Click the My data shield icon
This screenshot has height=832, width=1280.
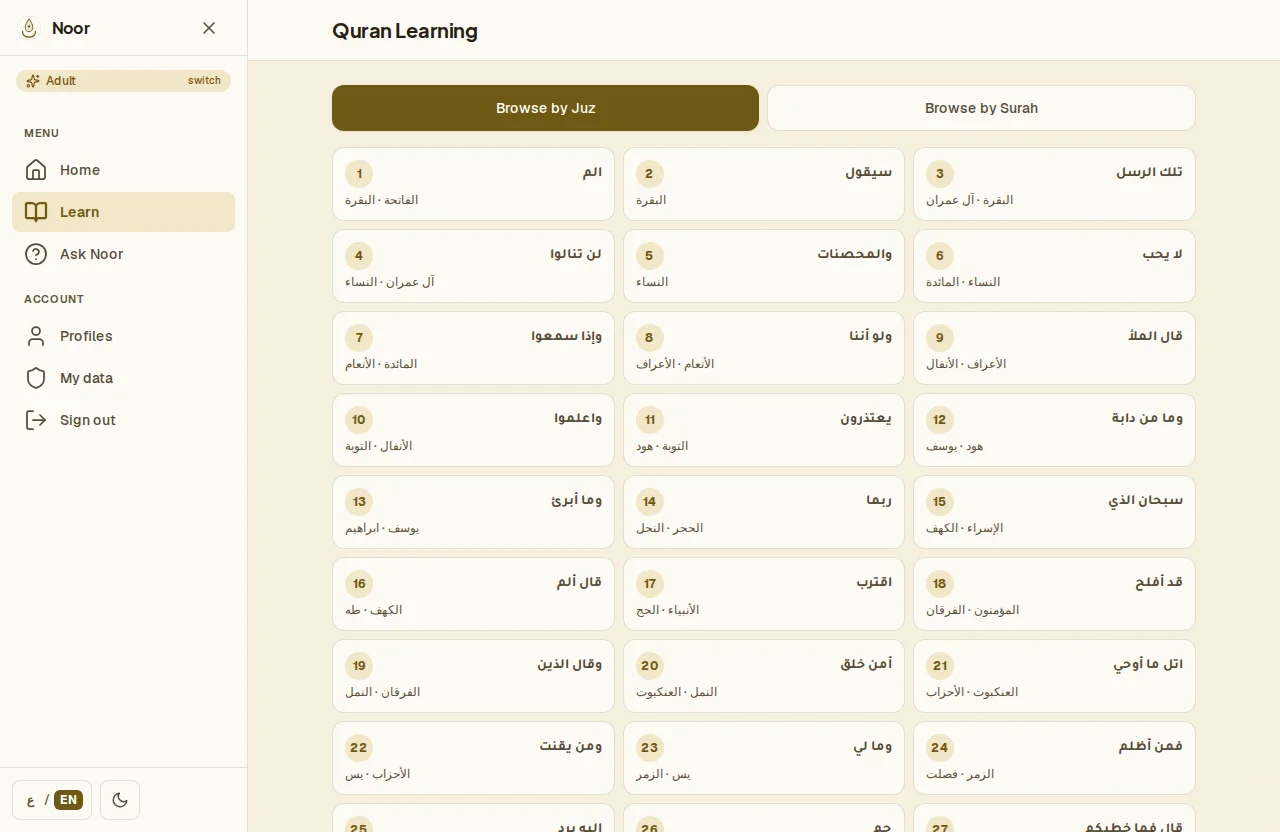(x=36, y=378)
